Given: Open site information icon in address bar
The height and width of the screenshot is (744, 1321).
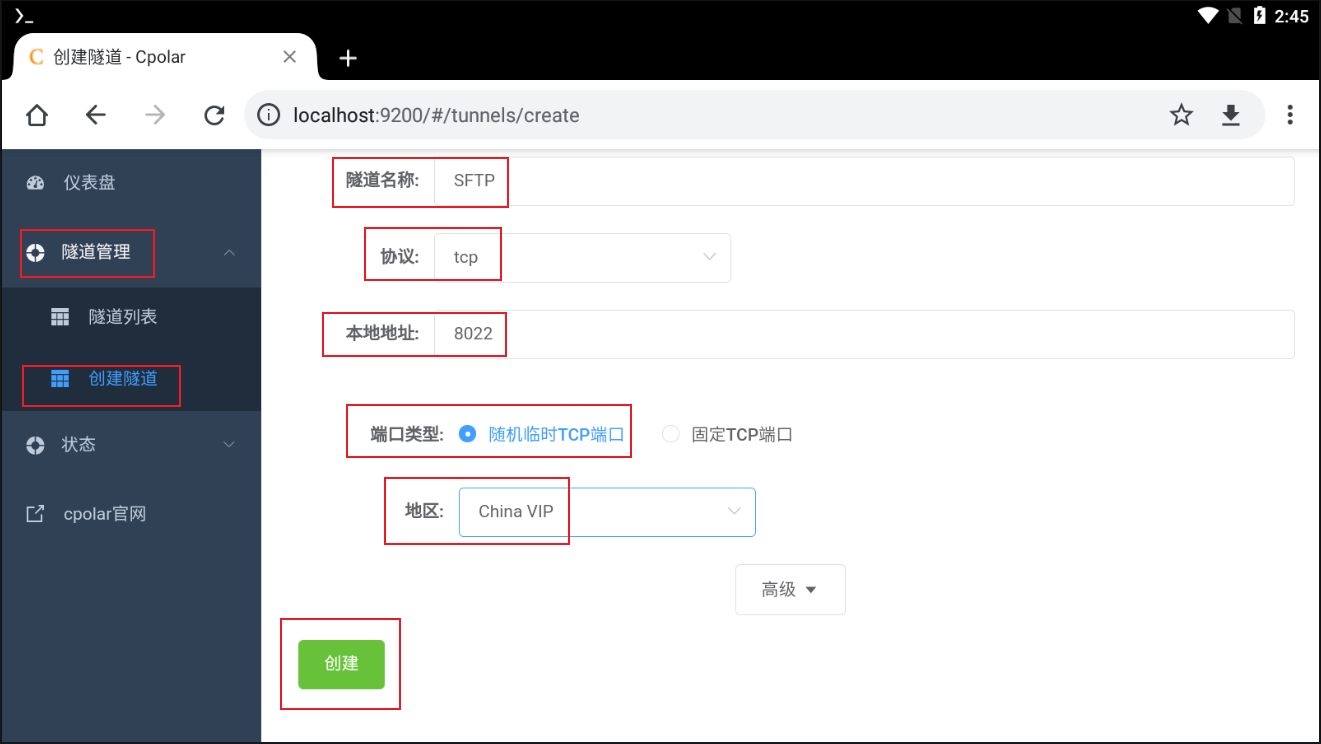Looking at the screenshot, I should coord(268,115).
